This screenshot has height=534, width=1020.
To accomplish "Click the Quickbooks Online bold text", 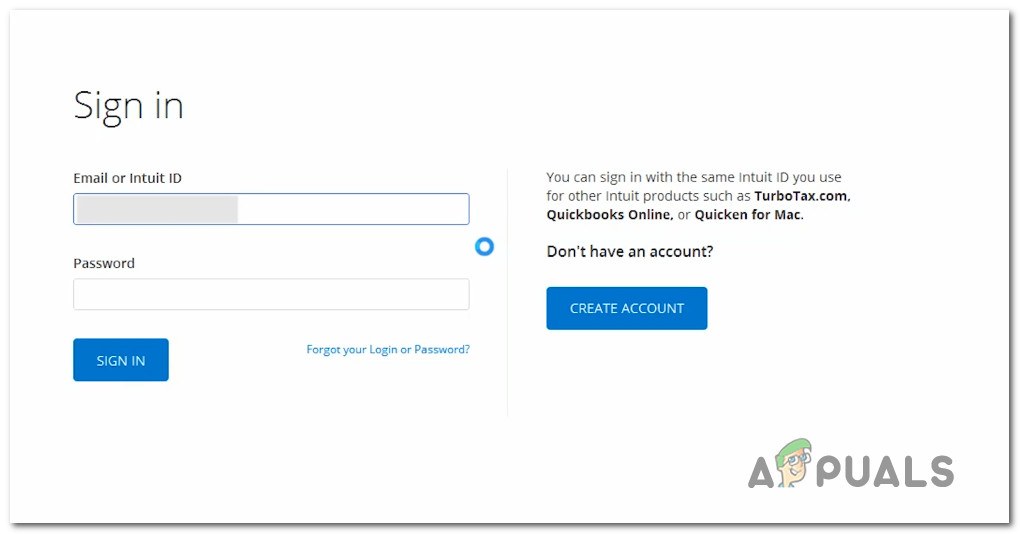I will (608, 214).
